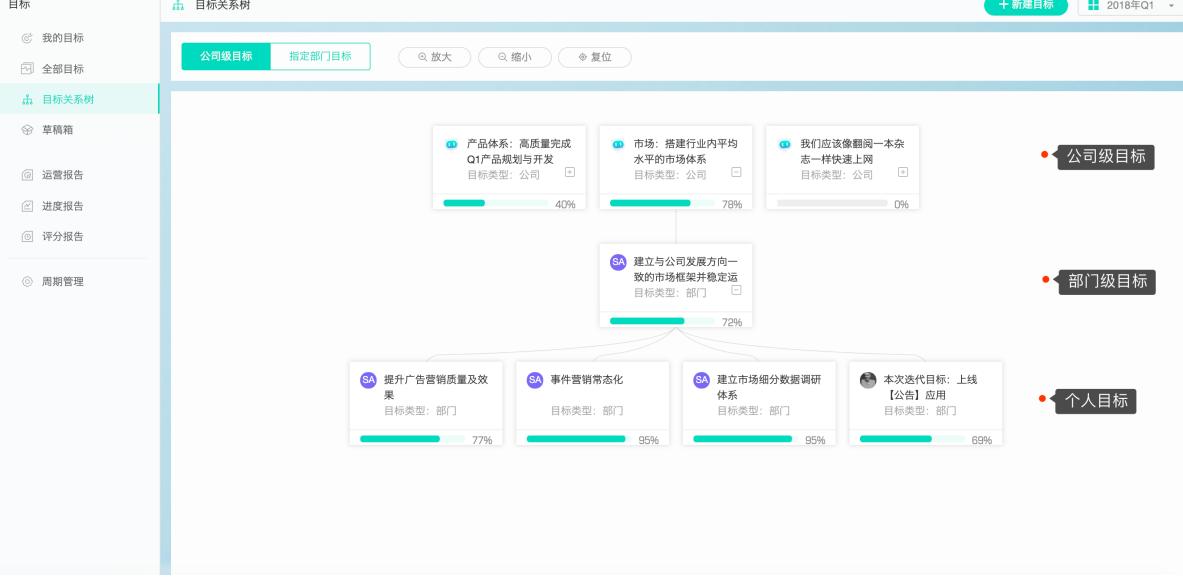Screen dimensions: 1183x580
Task: Click the 新建目标 button
Action: pos(1025,6)
